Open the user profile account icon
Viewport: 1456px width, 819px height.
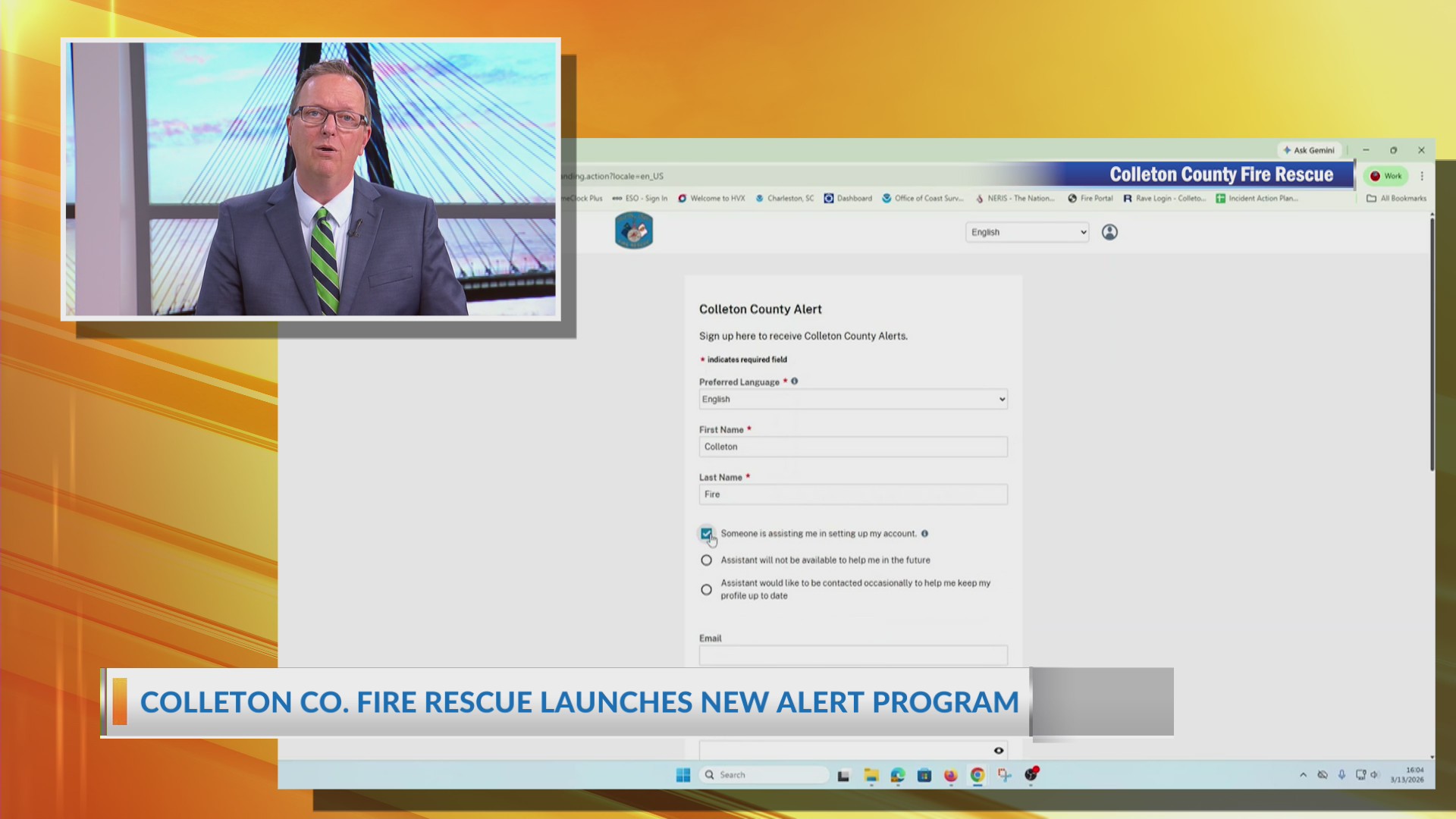[1109, 232]
